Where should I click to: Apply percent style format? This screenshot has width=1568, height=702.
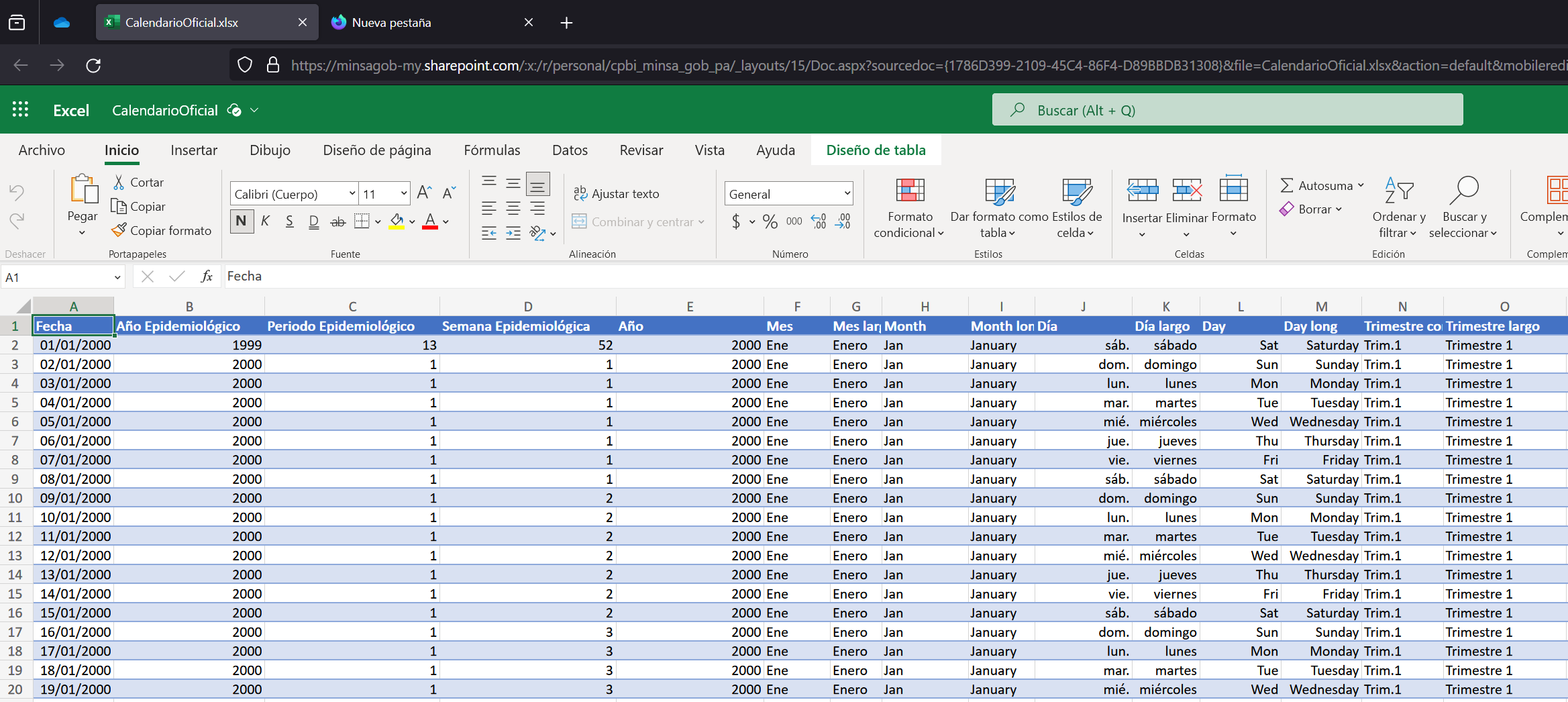[x=770, y=221]
